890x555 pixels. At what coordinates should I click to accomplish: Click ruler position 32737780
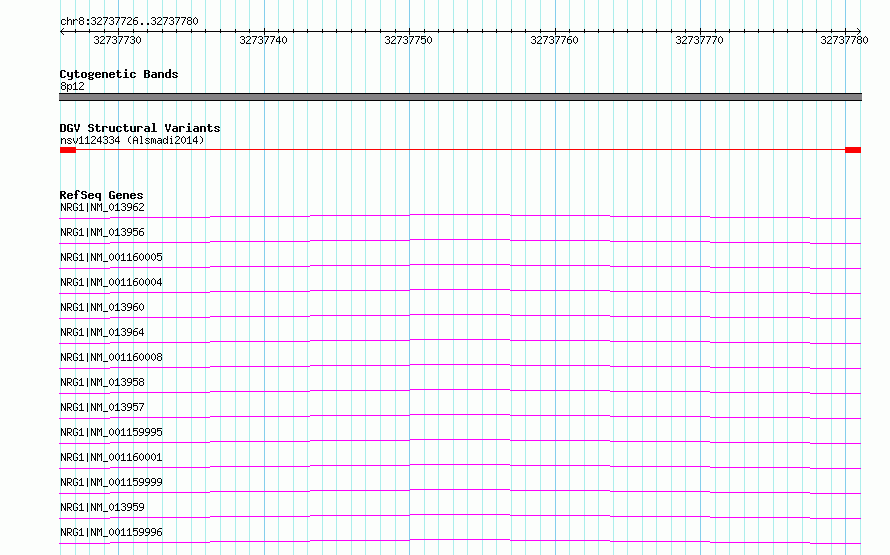[845, 40]
